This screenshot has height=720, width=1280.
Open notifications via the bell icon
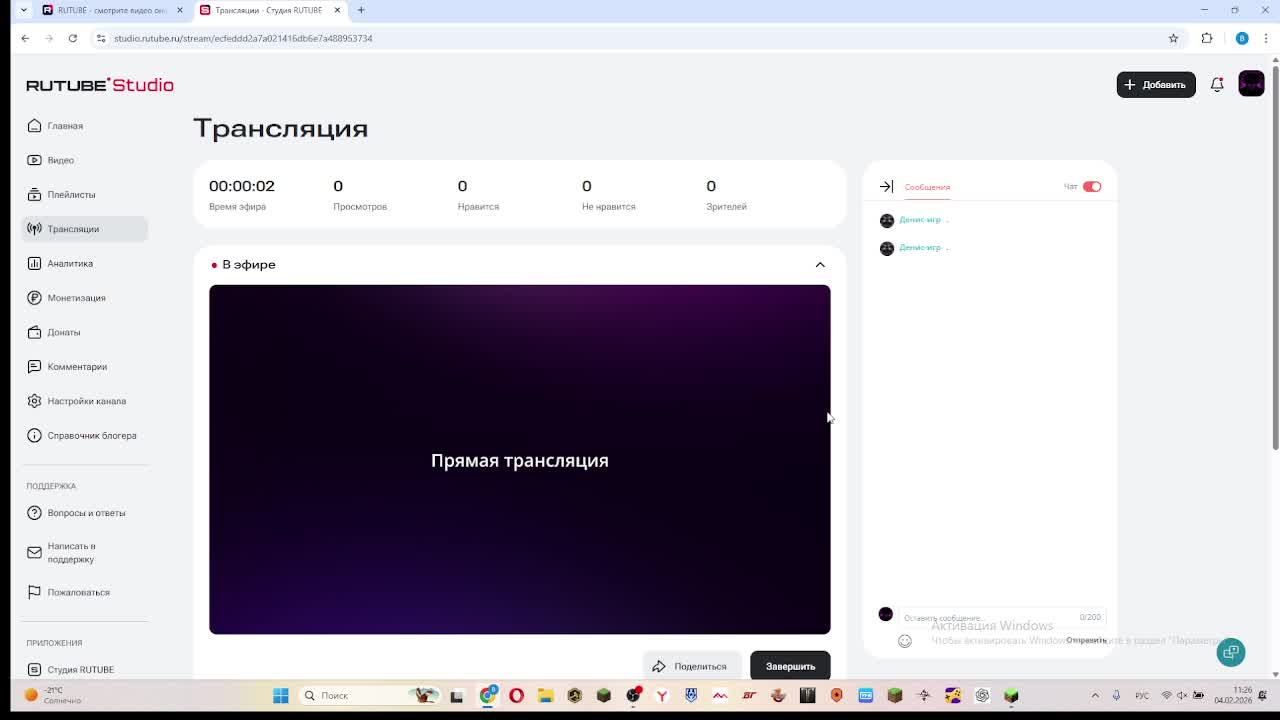(x=1217, y=85)
